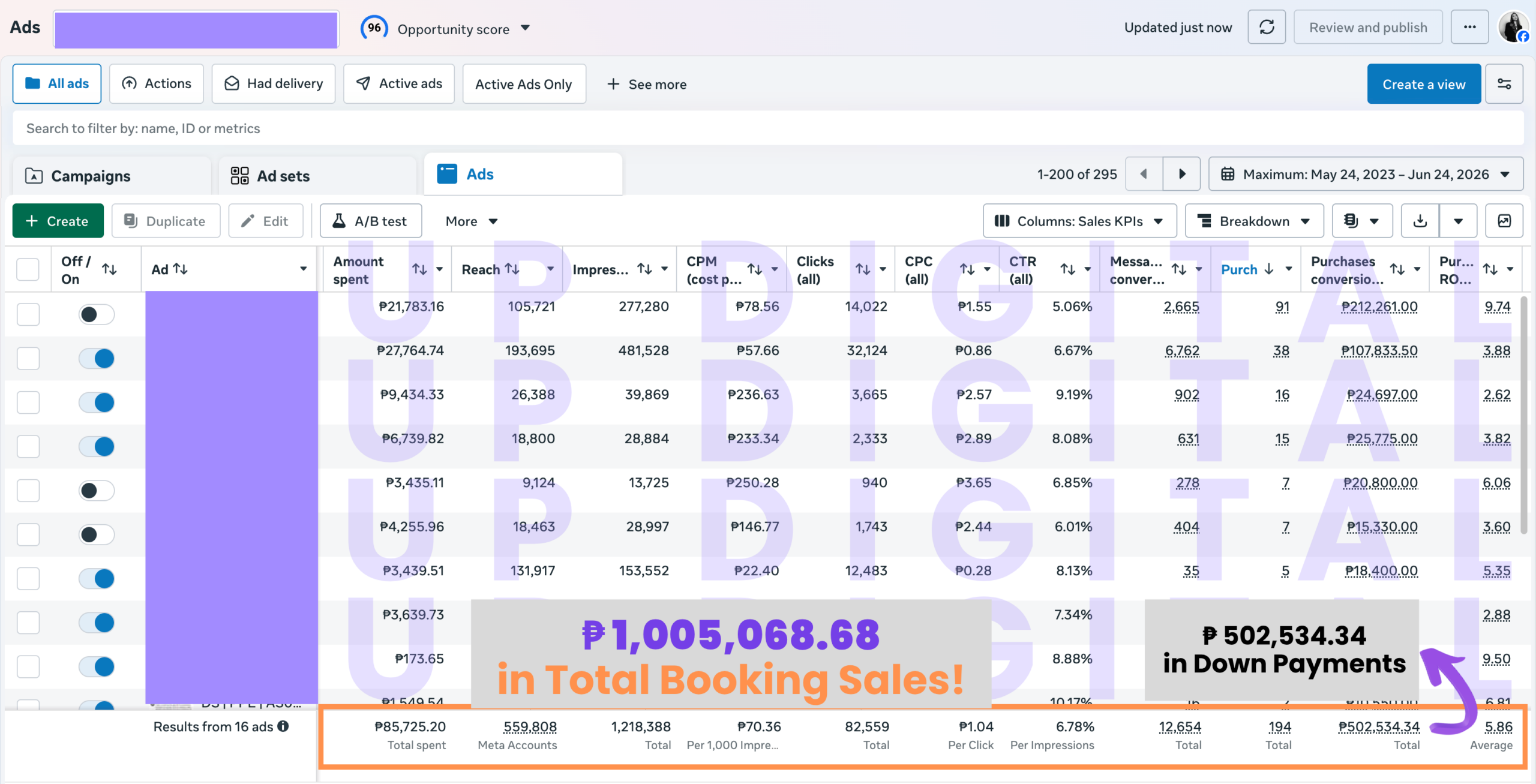Sort by CTR (all) arrows

[x=1067, y=269]
